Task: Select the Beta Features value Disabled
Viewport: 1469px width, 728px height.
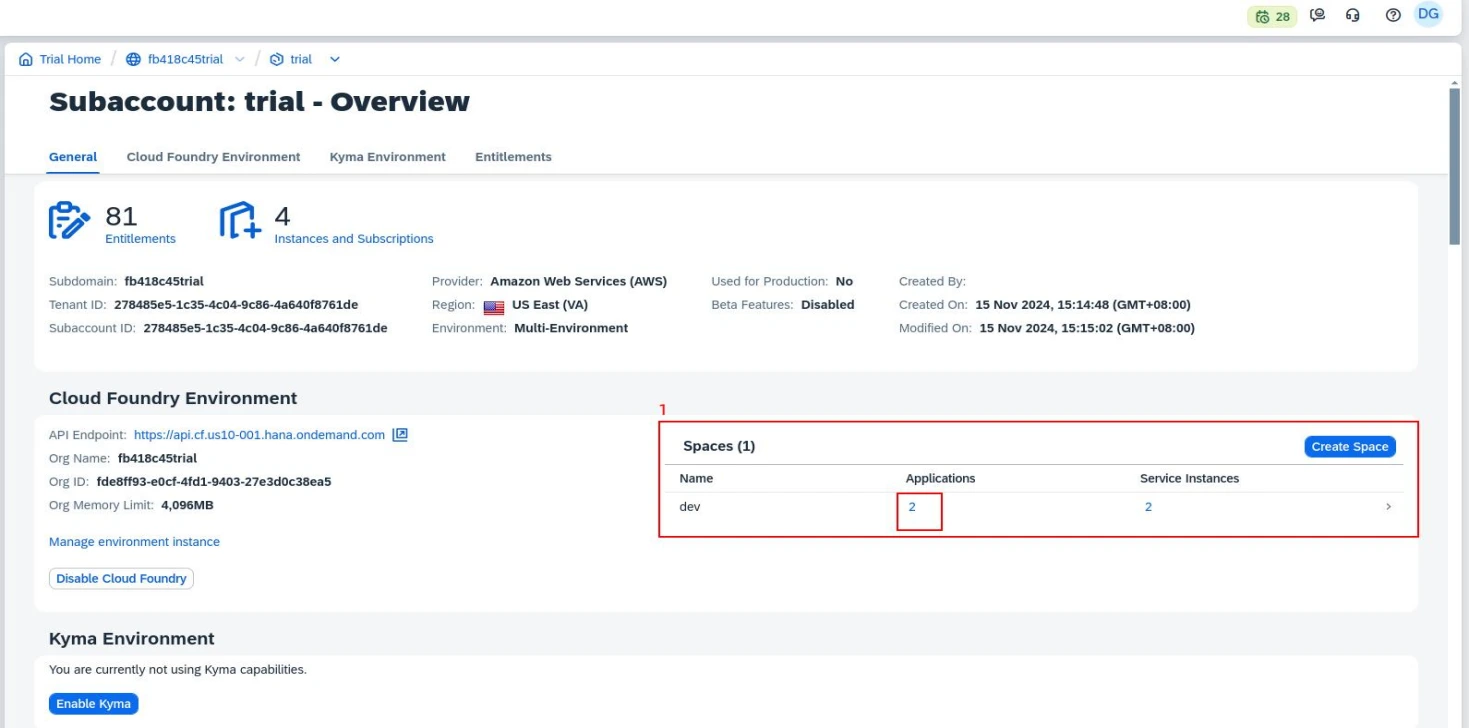Action: tap(828, 305)
